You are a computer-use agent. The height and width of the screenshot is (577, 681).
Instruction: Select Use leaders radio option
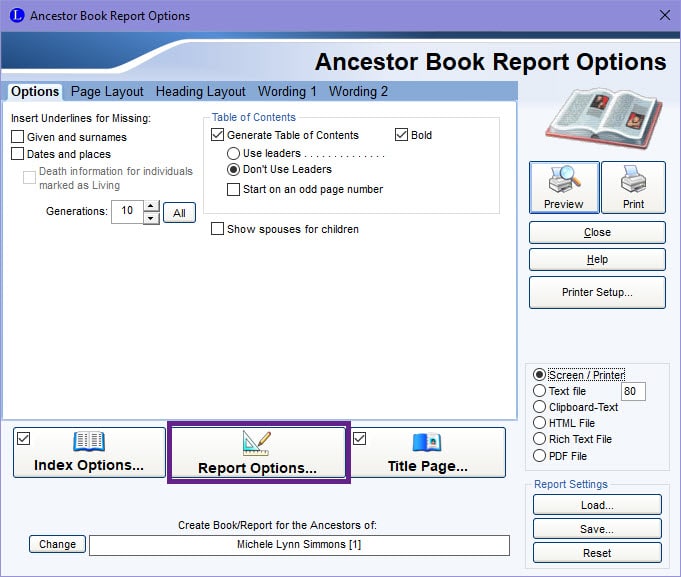(233, 153)
